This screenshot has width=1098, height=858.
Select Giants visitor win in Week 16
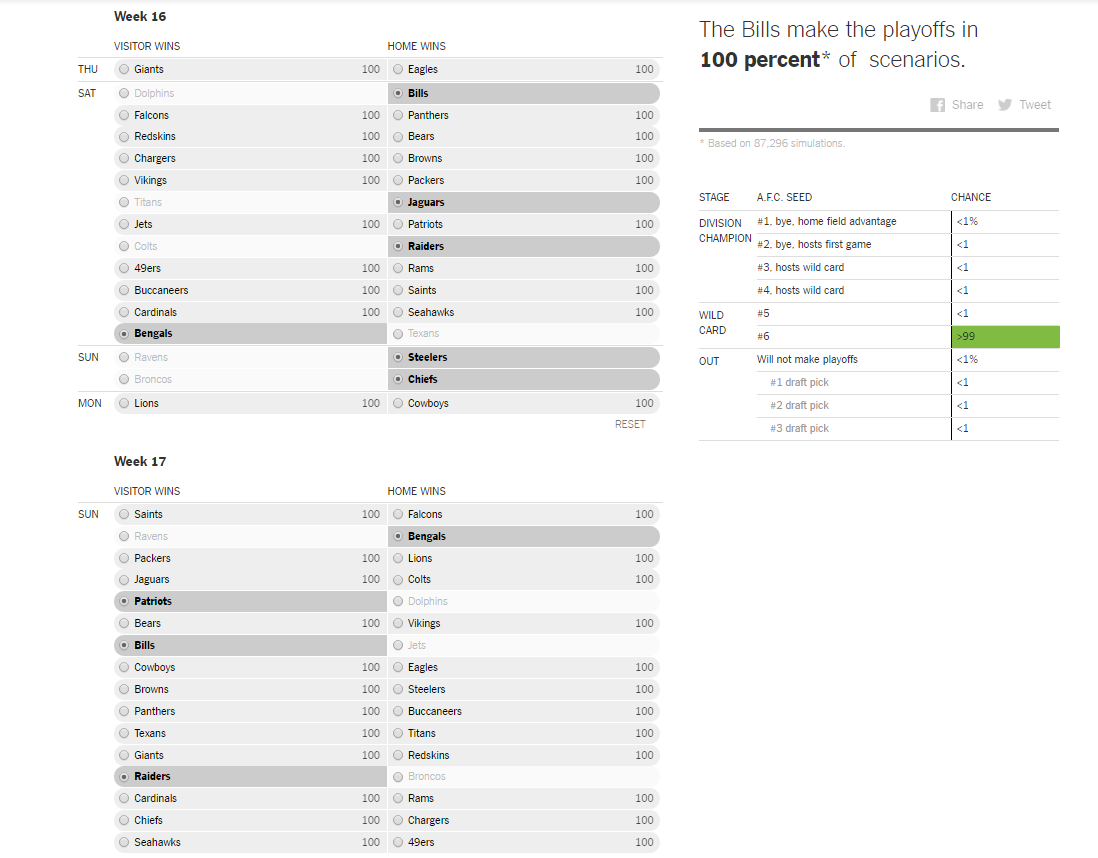click(x=250, y=69)
